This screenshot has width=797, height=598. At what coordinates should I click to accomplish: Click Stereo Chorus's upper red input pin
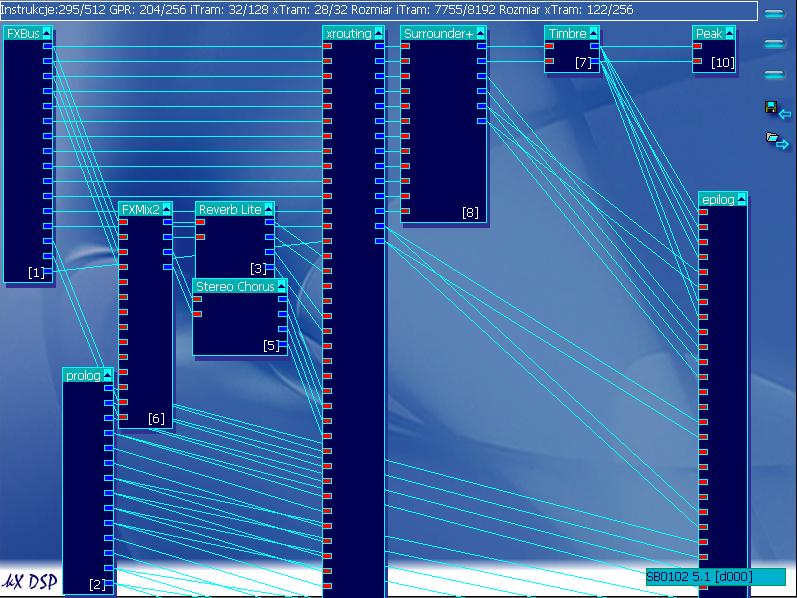pyautogui.click(x=197, y=299)
